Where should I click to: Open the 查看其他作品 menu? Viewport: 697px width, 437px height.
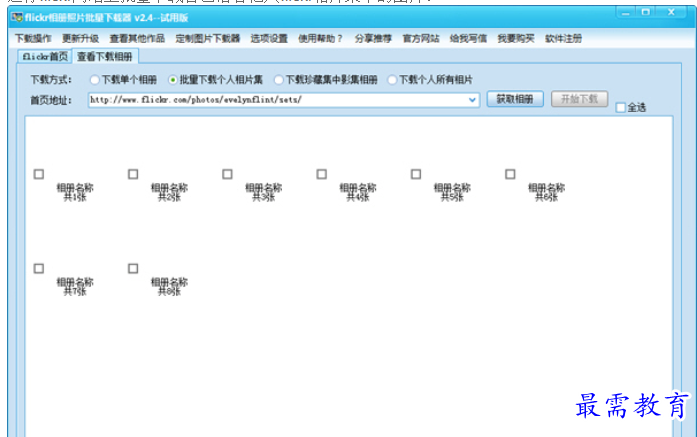137,39
